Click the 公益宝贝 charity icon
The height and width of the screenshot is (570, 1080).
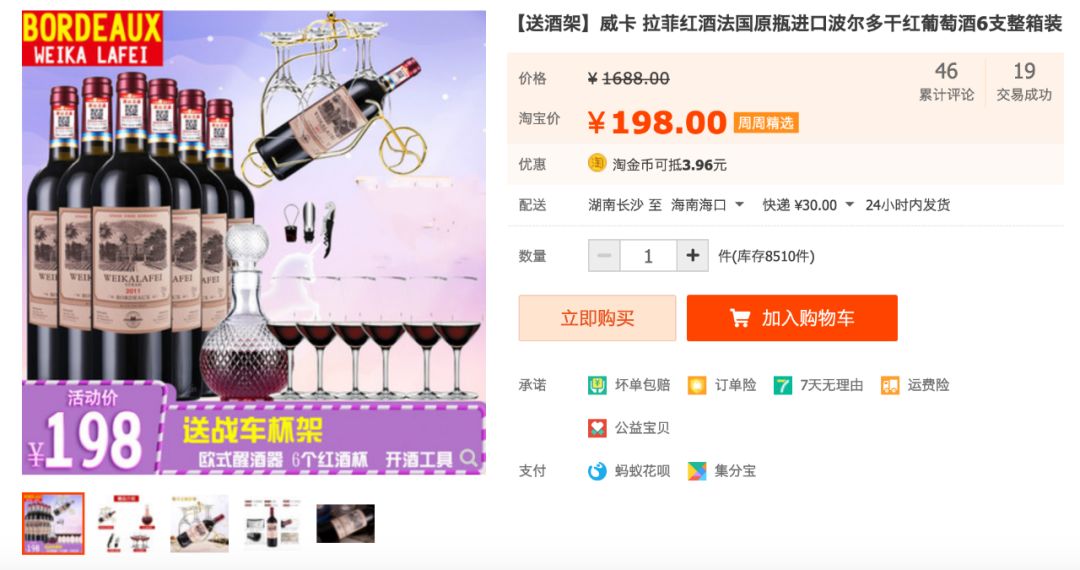pos(597,428)
